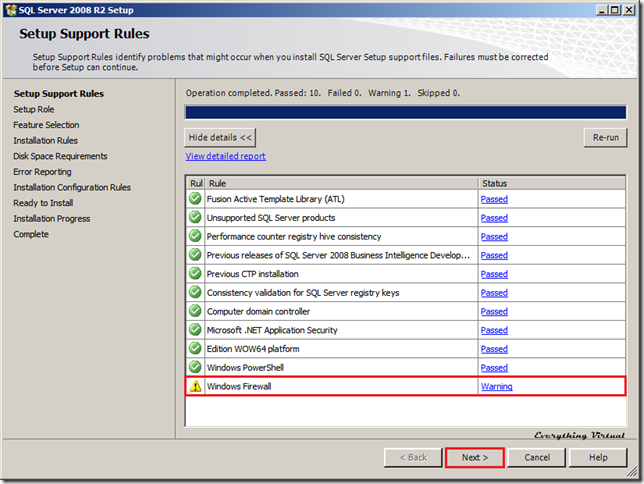Viewport: 644px width, 484px height.
Task: Click the narrow Rul column header
Action: pos(196,183)
